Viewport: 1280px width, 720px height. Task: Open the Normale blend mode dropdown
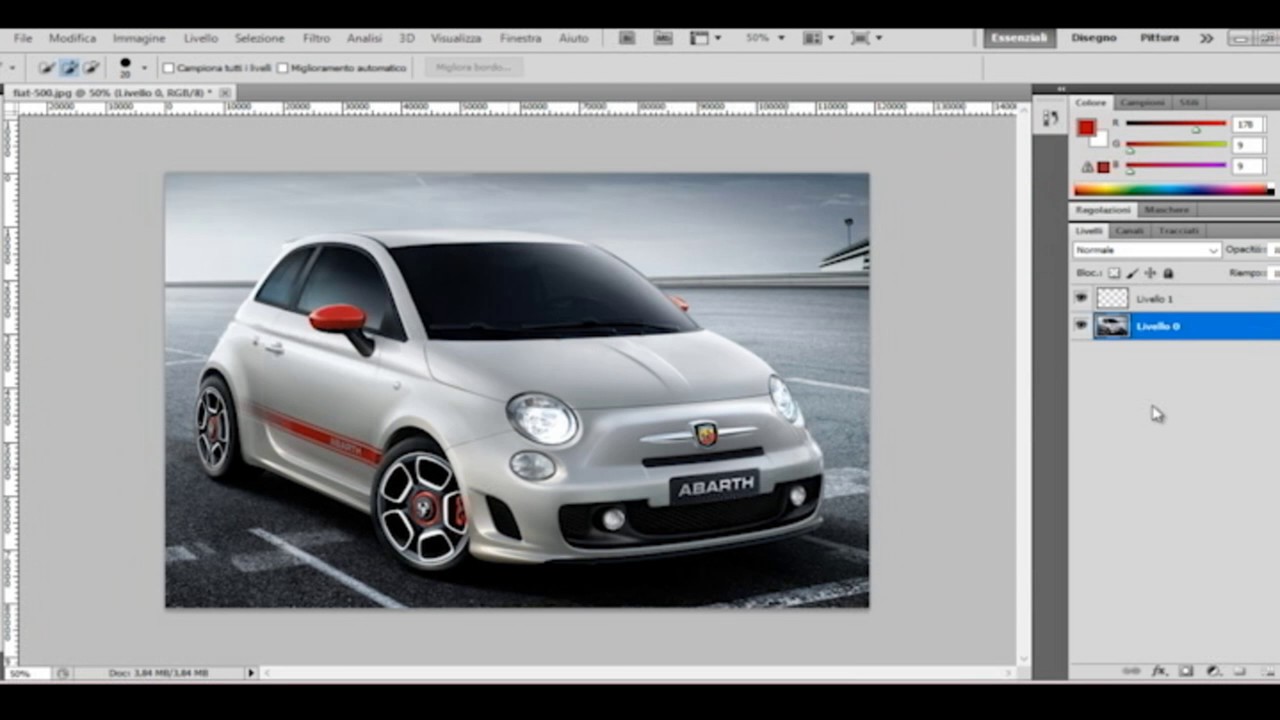tap(1147, 250)
